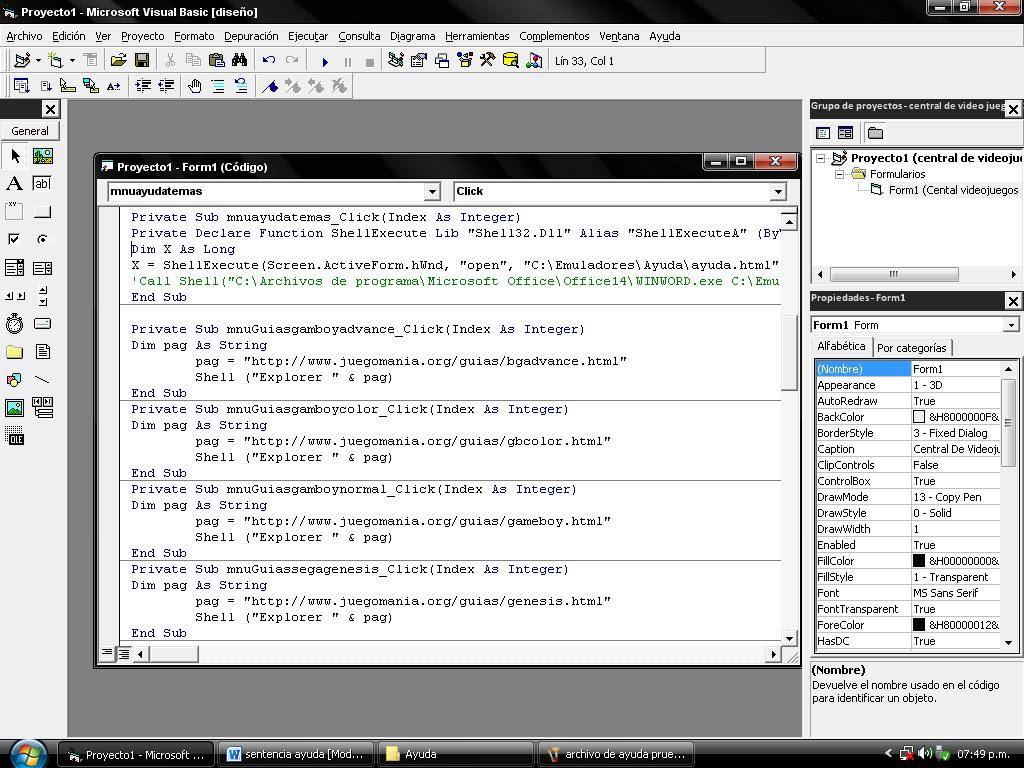Viewport: 1024px width, 768px height.
Task: Open the Depuración menu
Action: point(251,37)
